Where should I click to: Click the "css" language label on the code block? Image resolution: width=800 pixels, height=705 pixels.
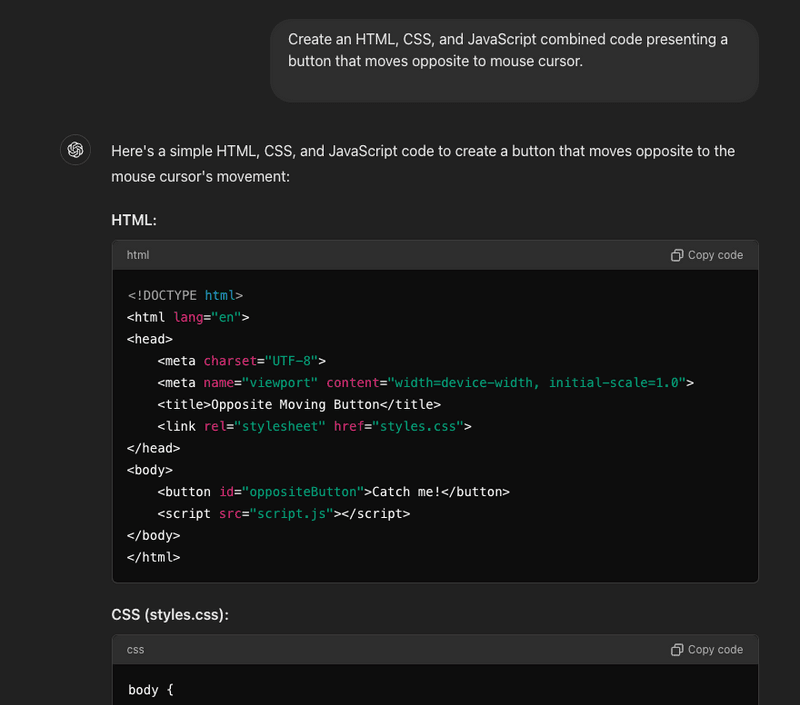[x=136, y=650]
